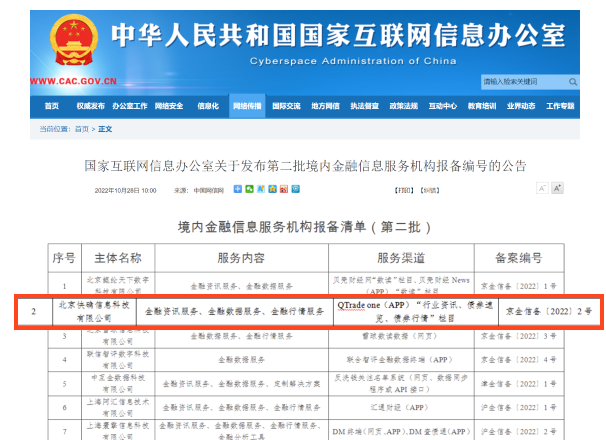Click the 服务渠道 column header
This screenshot has height=440, width=606.
401,258
